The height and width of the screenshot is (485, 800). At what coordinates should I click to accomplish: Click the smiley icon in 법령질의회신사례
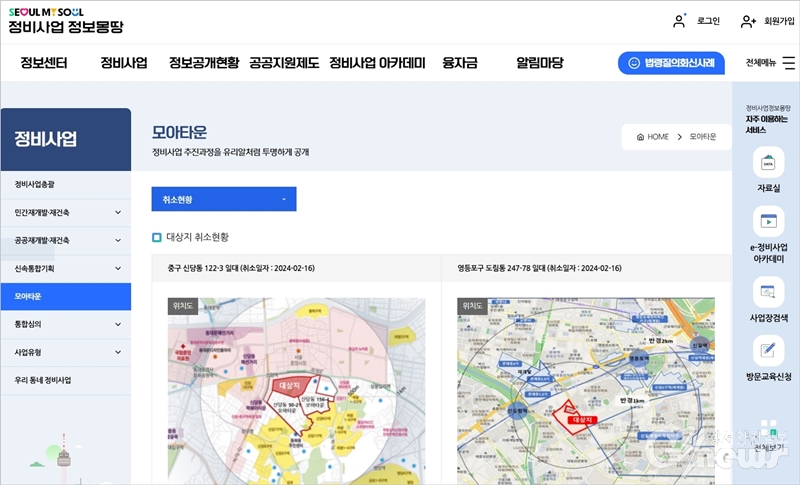pos(634,63)
